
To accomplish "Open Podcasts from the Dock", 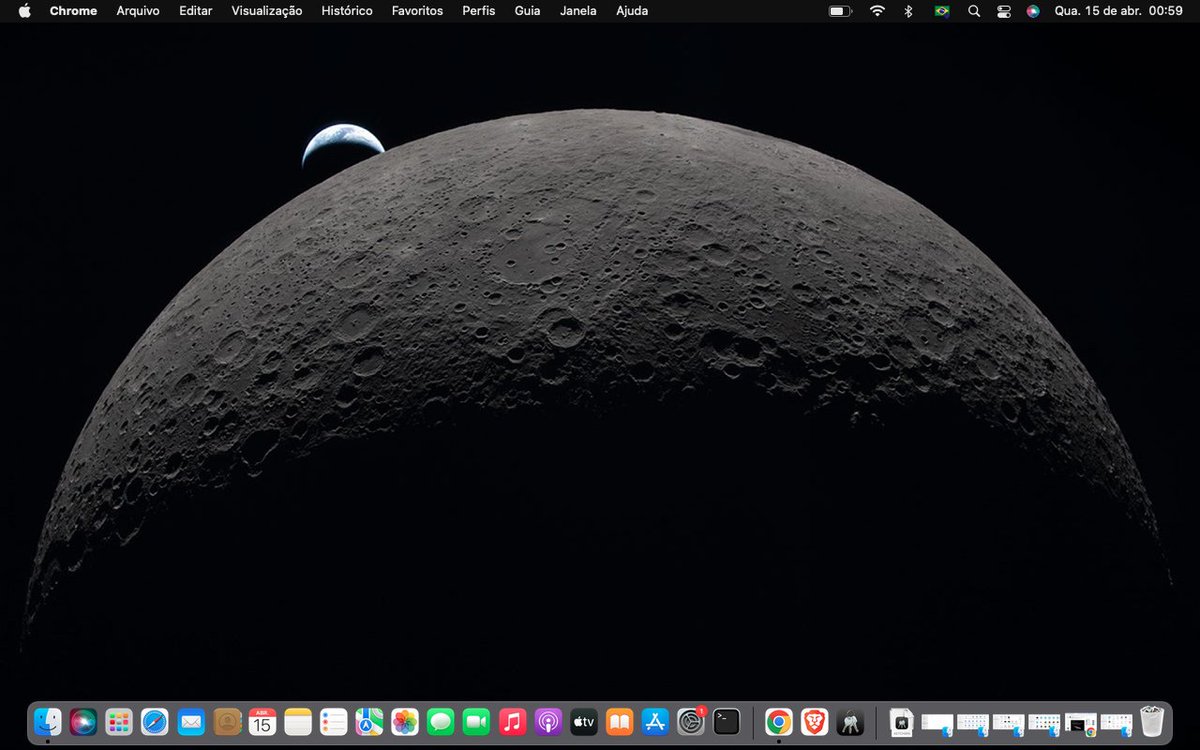I will click(548, 721).
